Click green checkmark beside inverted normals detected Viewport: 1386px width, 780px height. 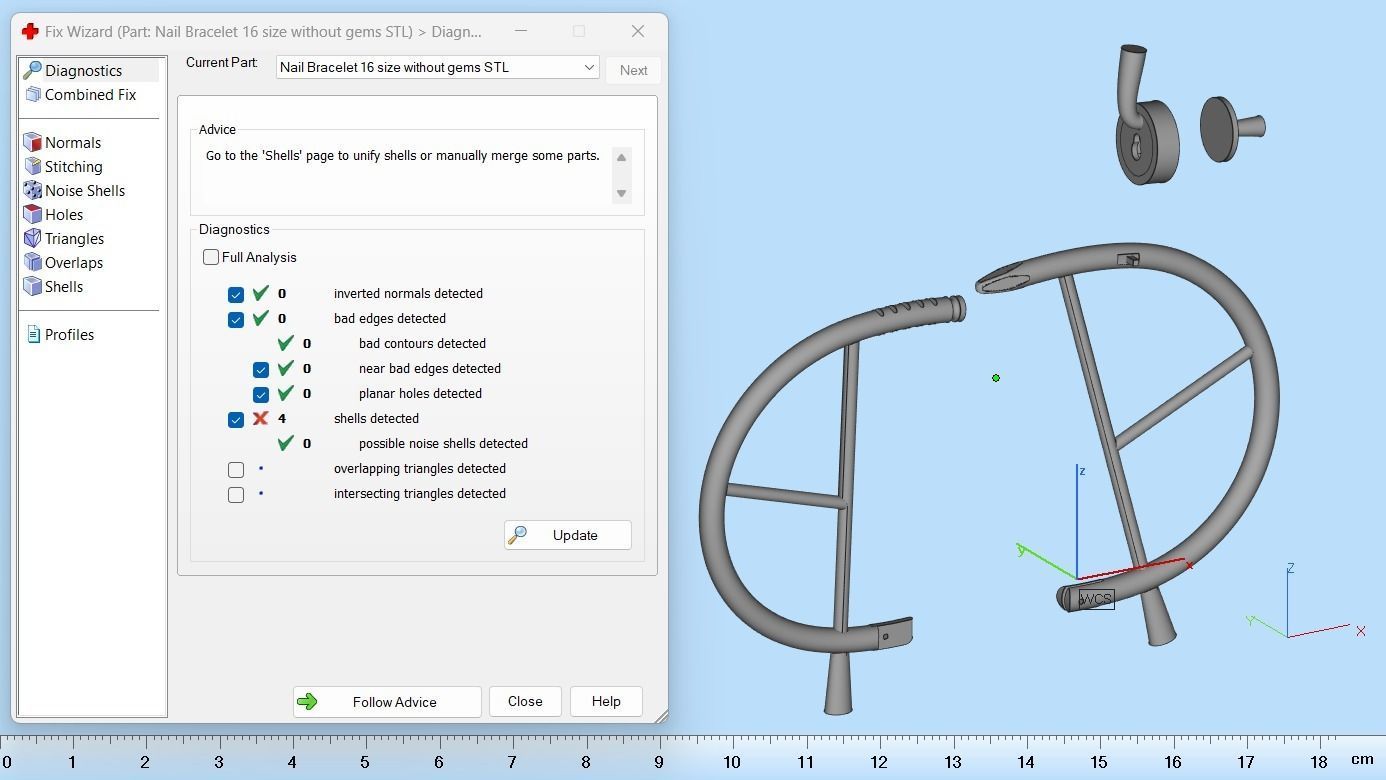coord(261,293)
